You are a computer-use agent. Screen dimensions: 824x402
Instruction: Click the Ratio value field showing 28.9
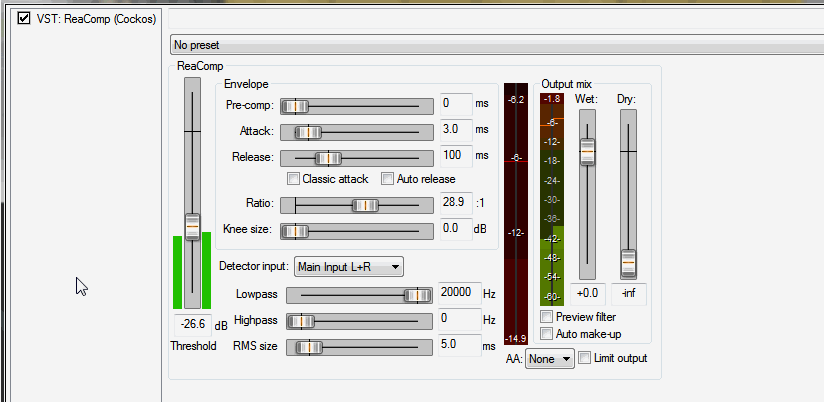click(456, 203)
